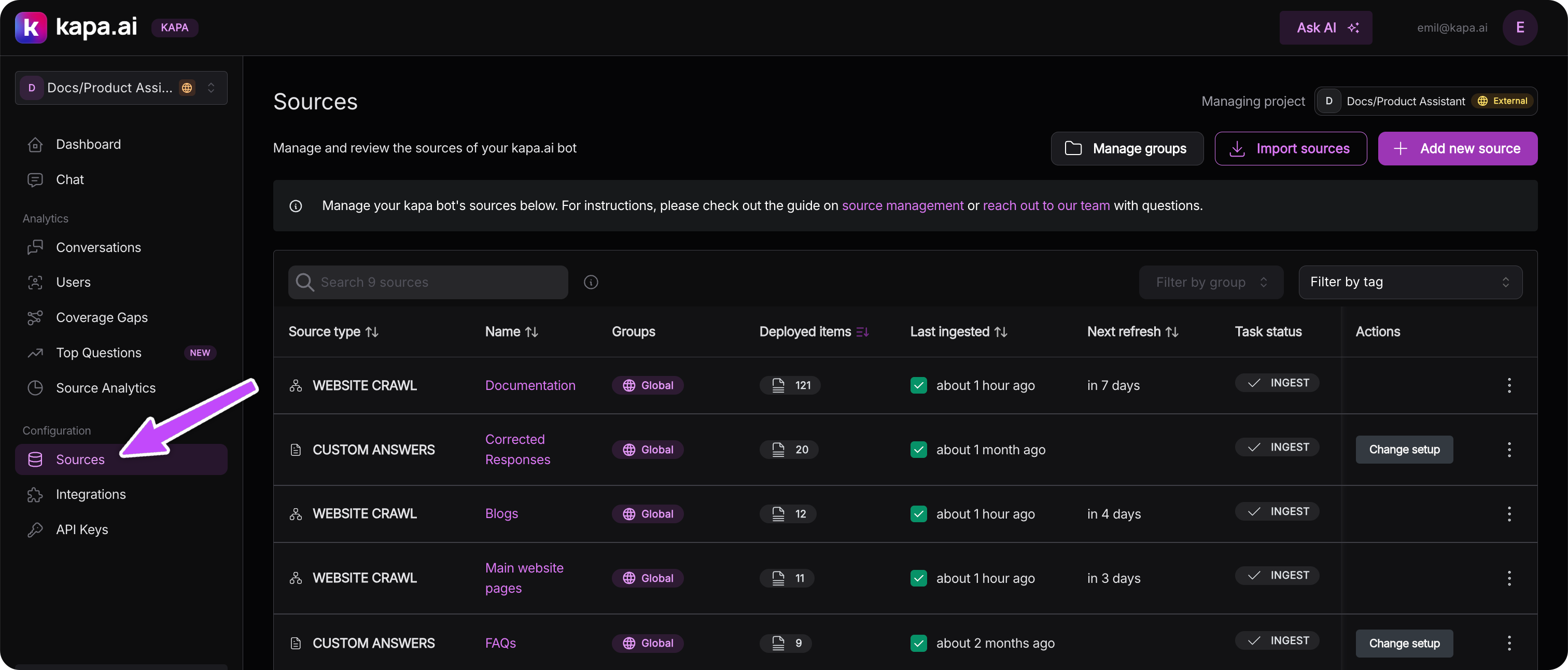Open the Blogs row kebab menu
The width and height of the screenshot is (1568, 670).
1508,513
